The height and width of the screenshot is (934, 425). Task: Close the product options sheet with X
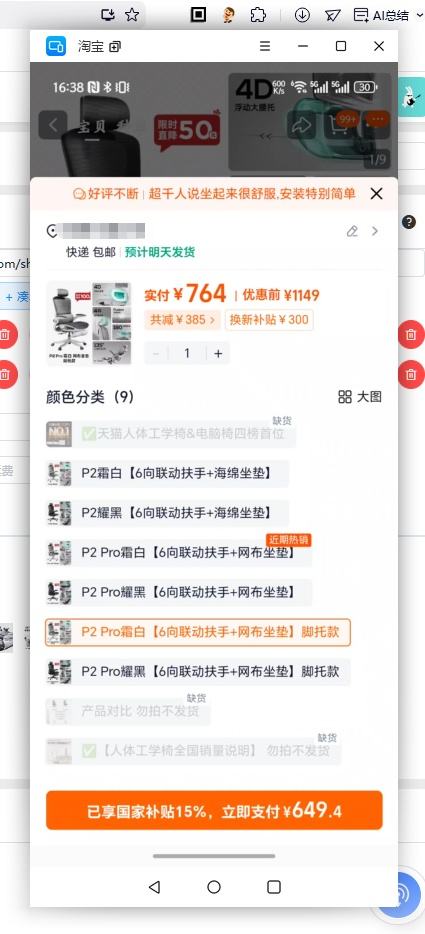[376, 193]
